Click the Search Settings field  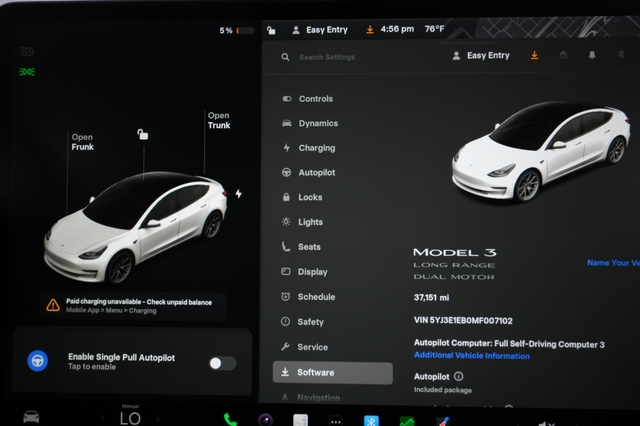click(327, 57)
